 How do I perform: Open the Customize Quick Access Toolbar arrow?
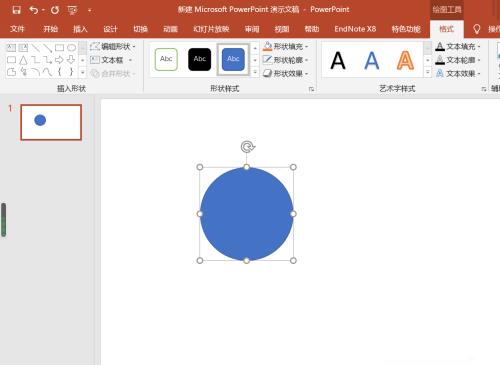pyautogui.click(x=89, y=11)
